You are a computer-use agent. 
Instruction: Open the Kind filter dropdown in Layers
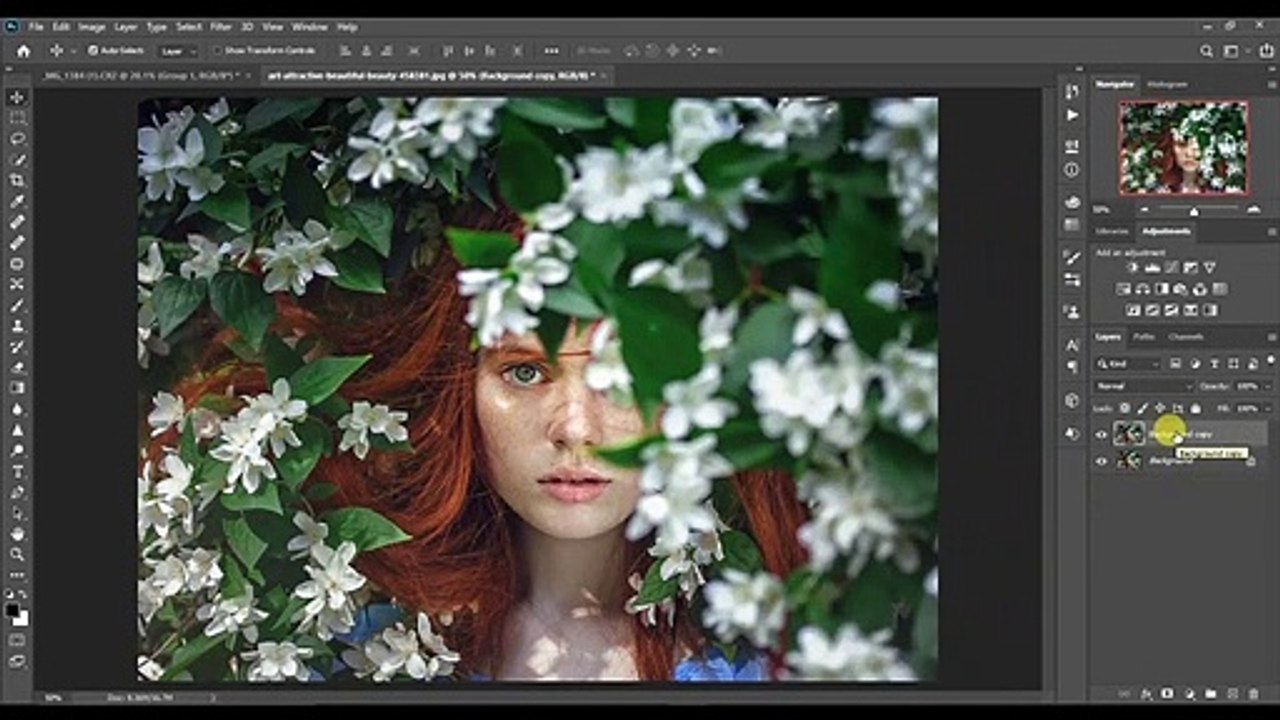1129,363
